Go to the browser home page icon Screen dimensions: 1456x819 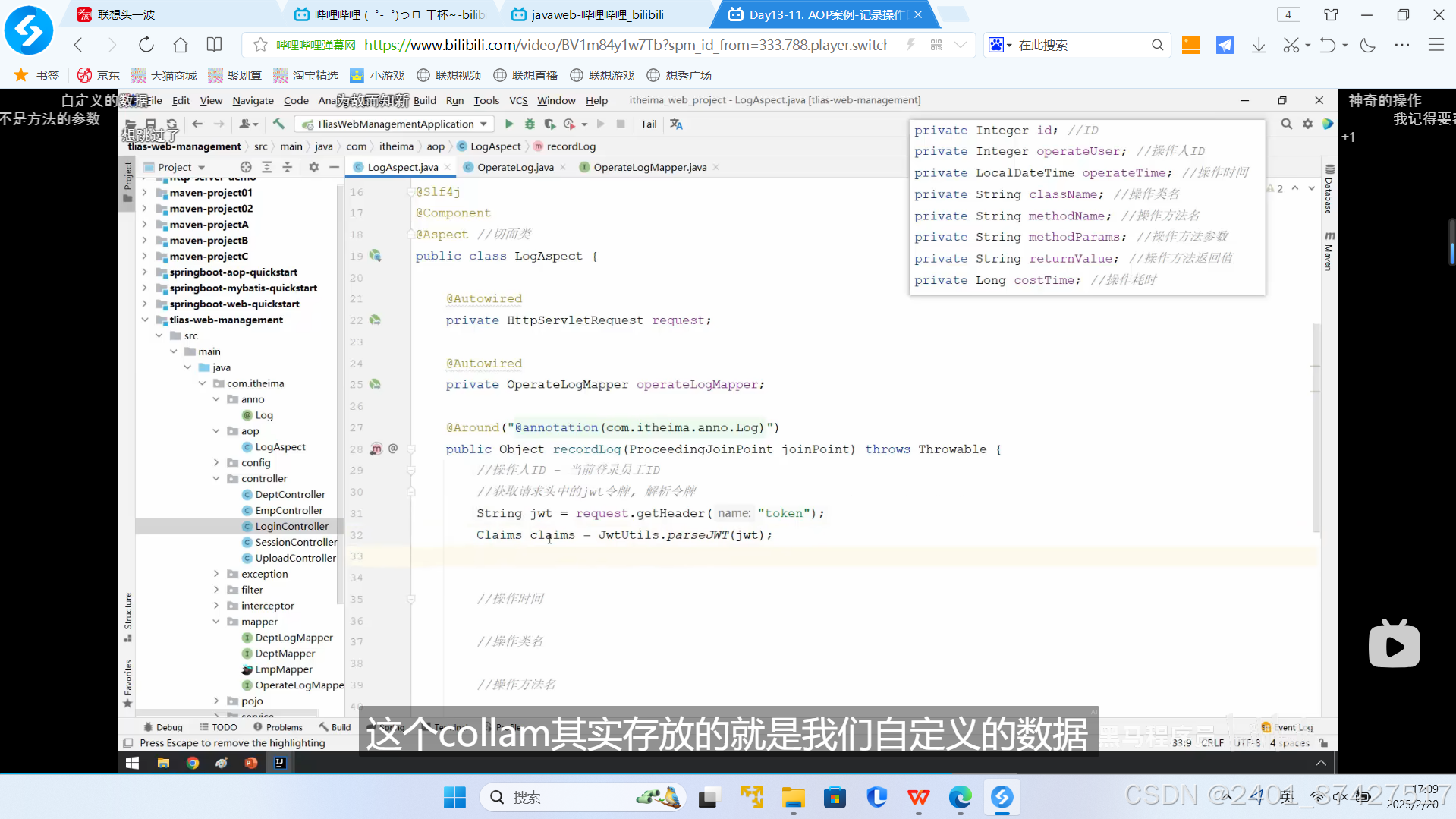tap(181, 45)
